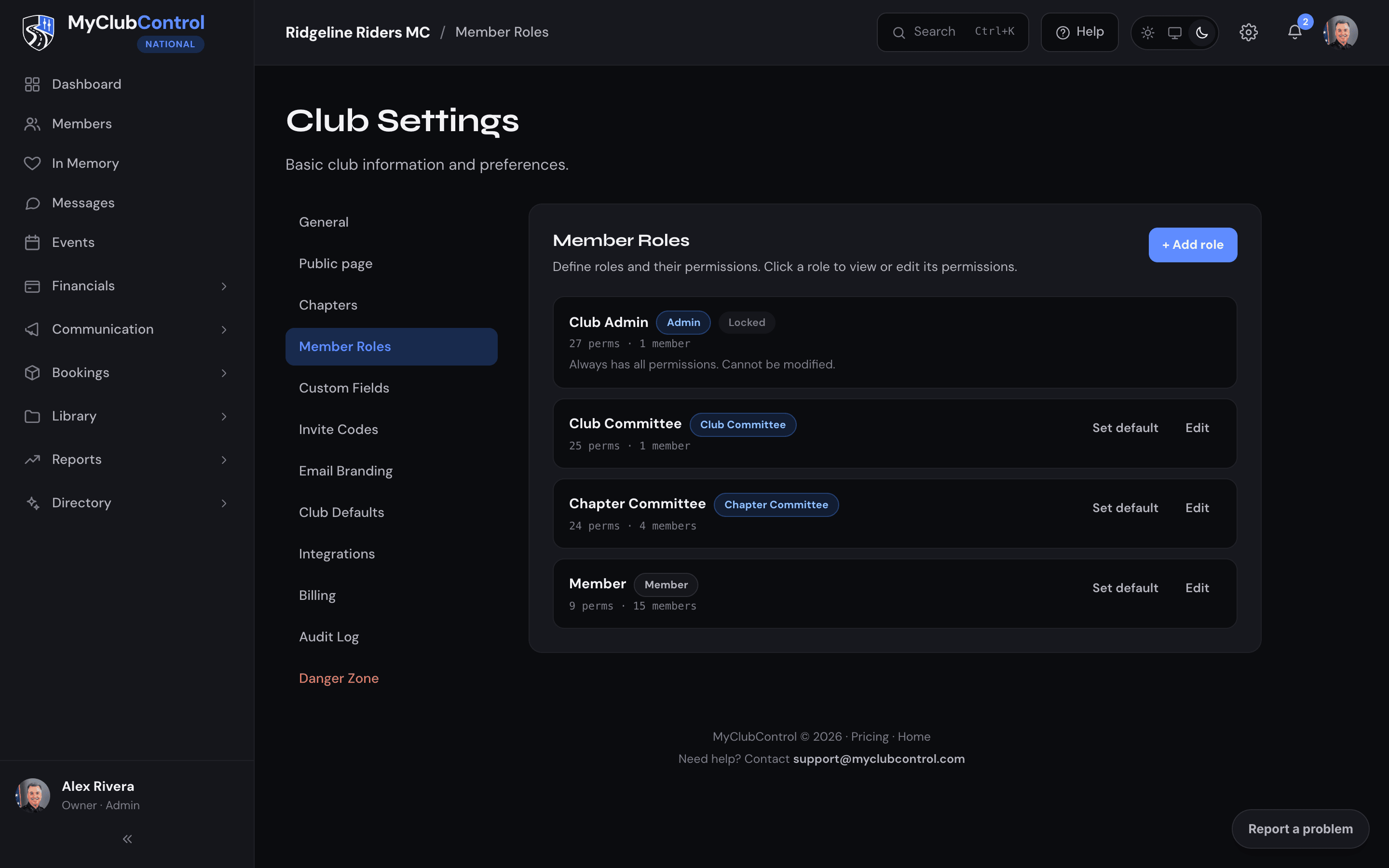1389x868 pixels.
Task: Expand the Financials submenu chevron
Action: [224, 286]
